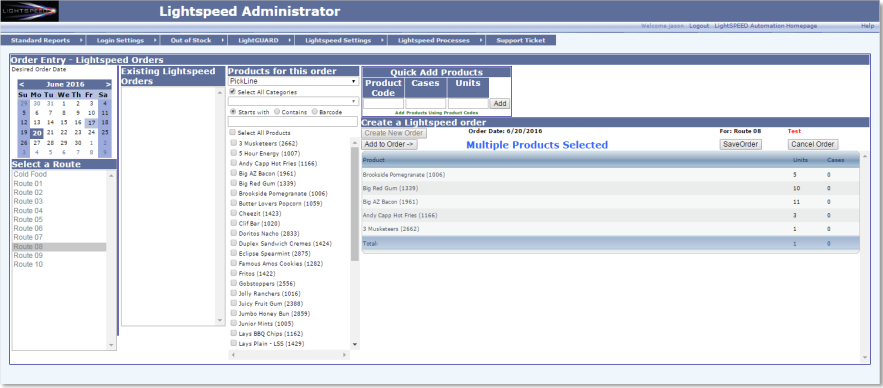Select Cold Food in route list

59,175
